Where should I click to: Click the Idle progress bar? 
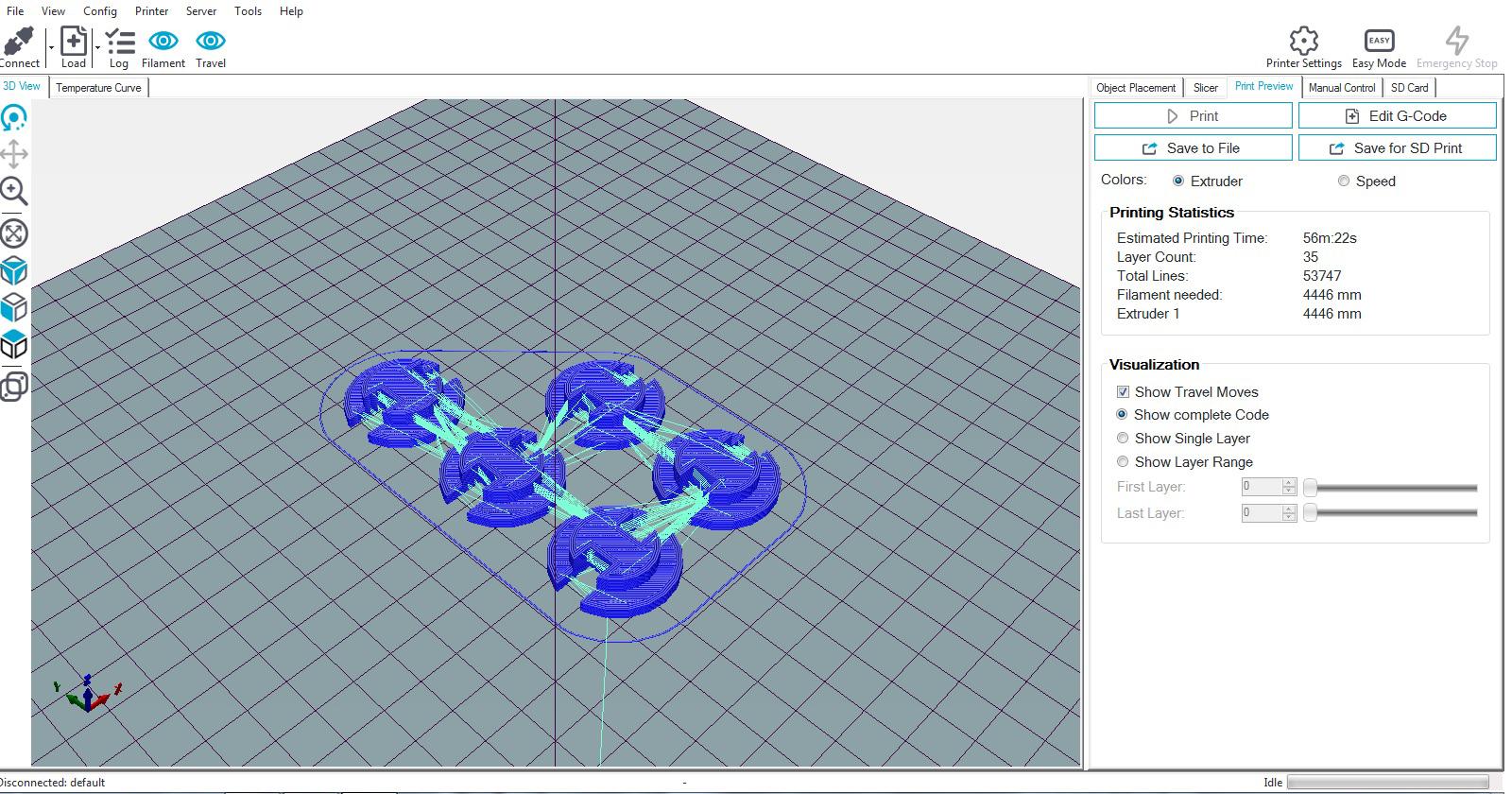point(1388,783)
